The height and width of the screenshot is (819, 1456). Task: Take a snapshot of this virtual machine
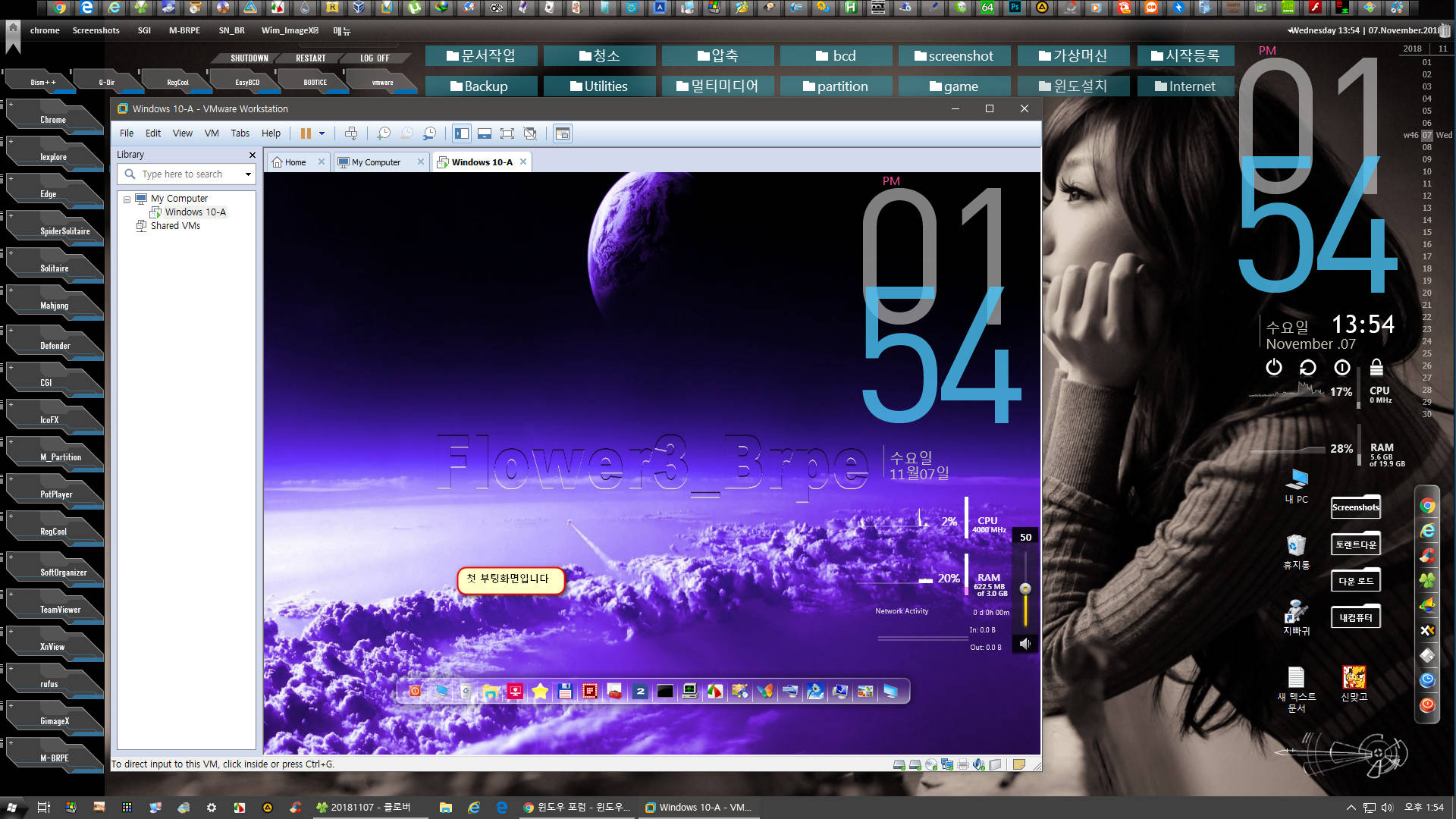click(x=384, y=133)
